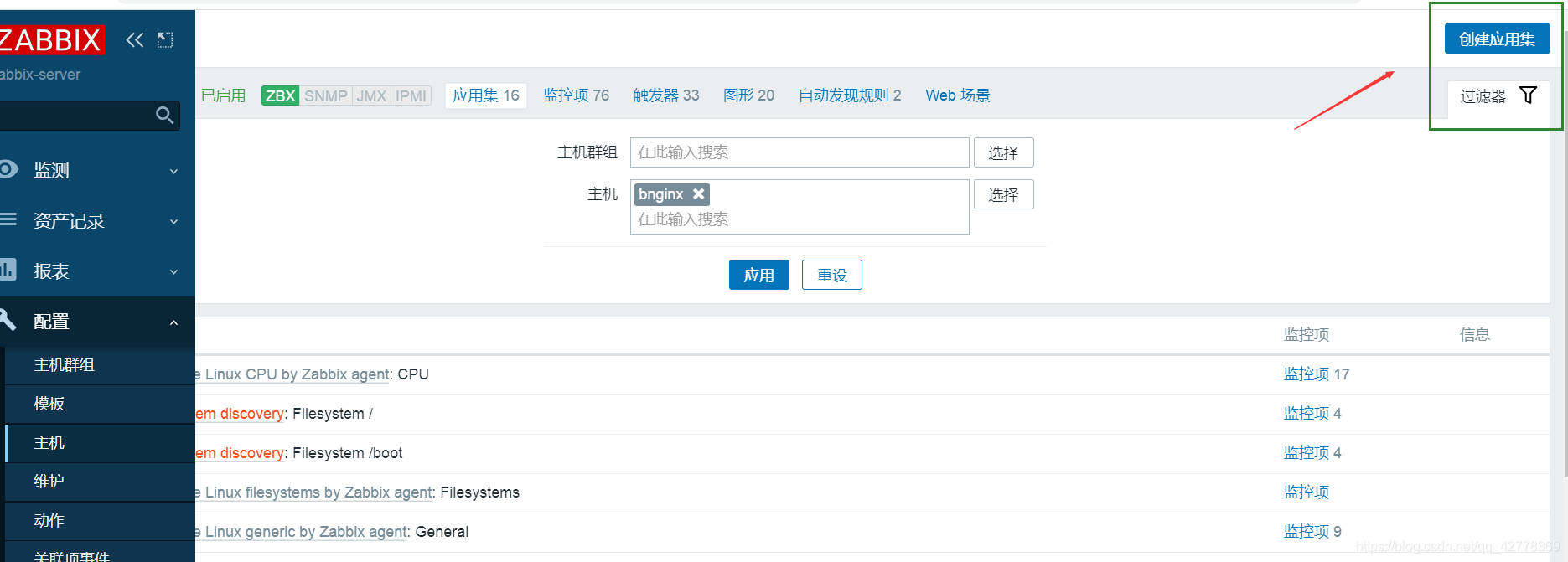The image size is (1568, 562).
Task: Click the 应用 apply button
Action: (759, 275)
